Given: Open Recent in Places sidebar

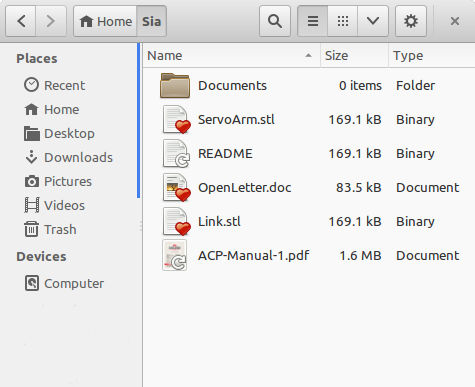Looking at the screenshot, I should [55, 85].
